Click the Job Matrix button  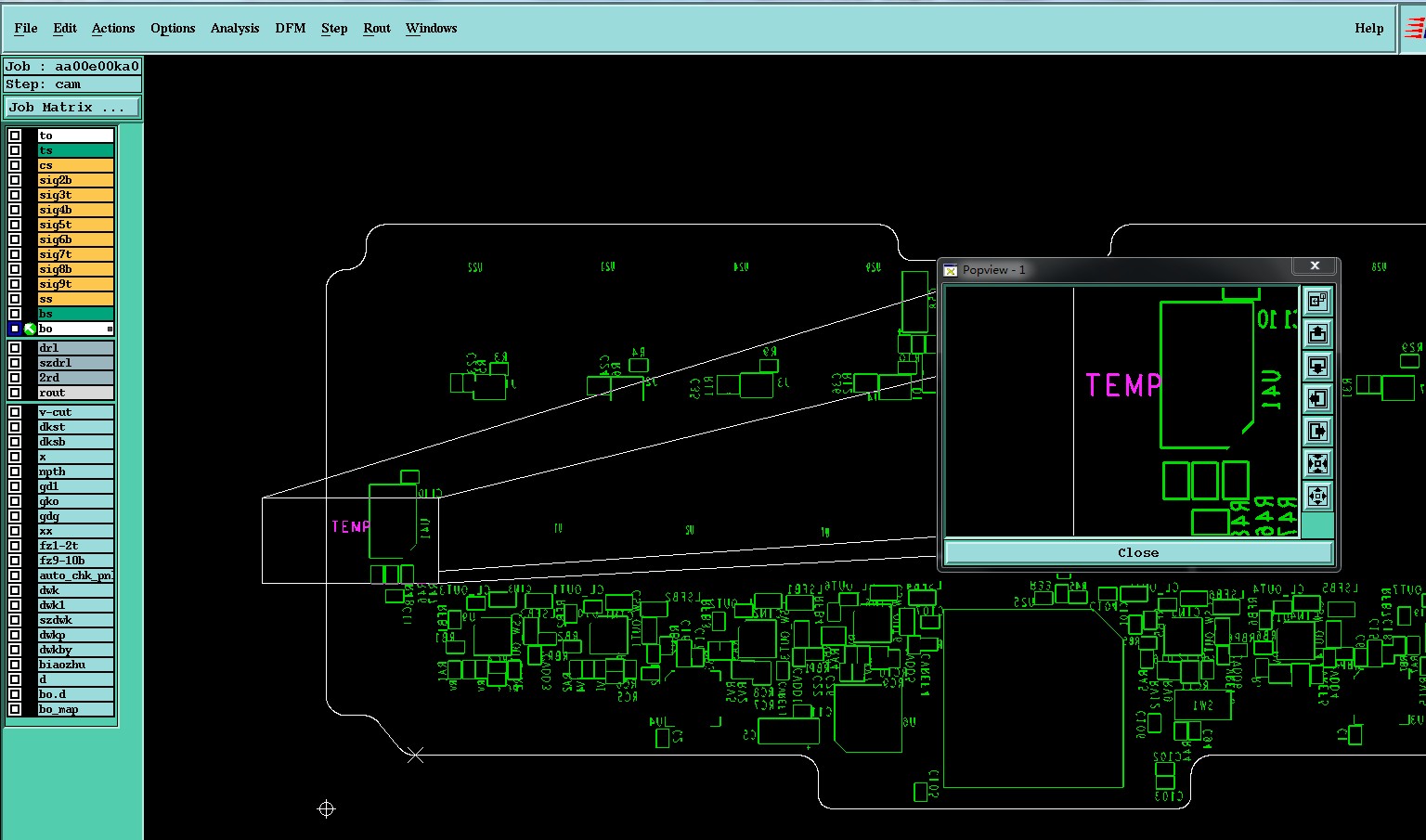(x=72, y=108)
